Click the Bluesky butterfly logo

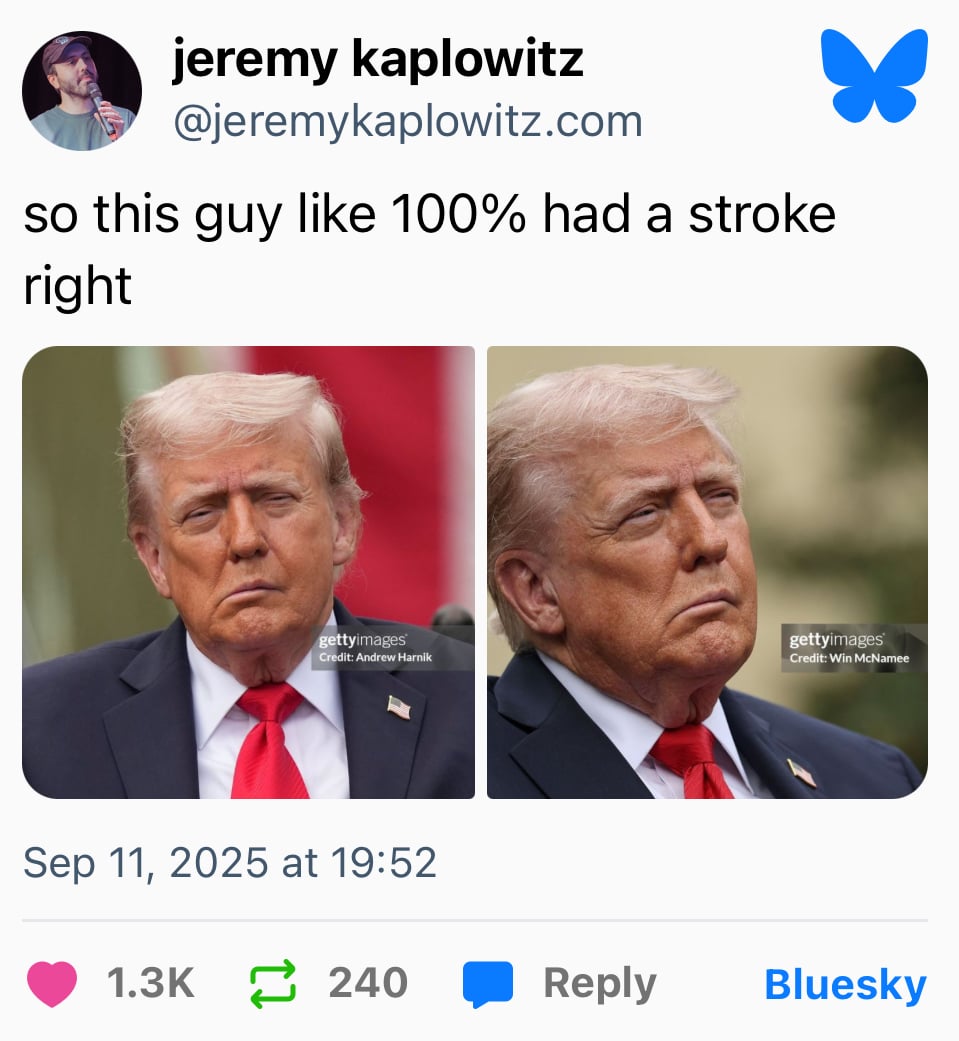[874, 76]
